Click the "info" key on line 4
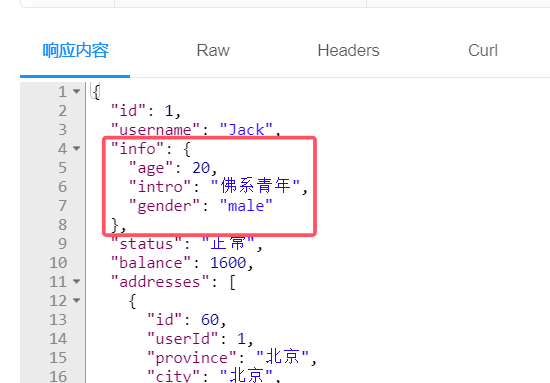This screenshot has height=383, width=550. (138, 149)
